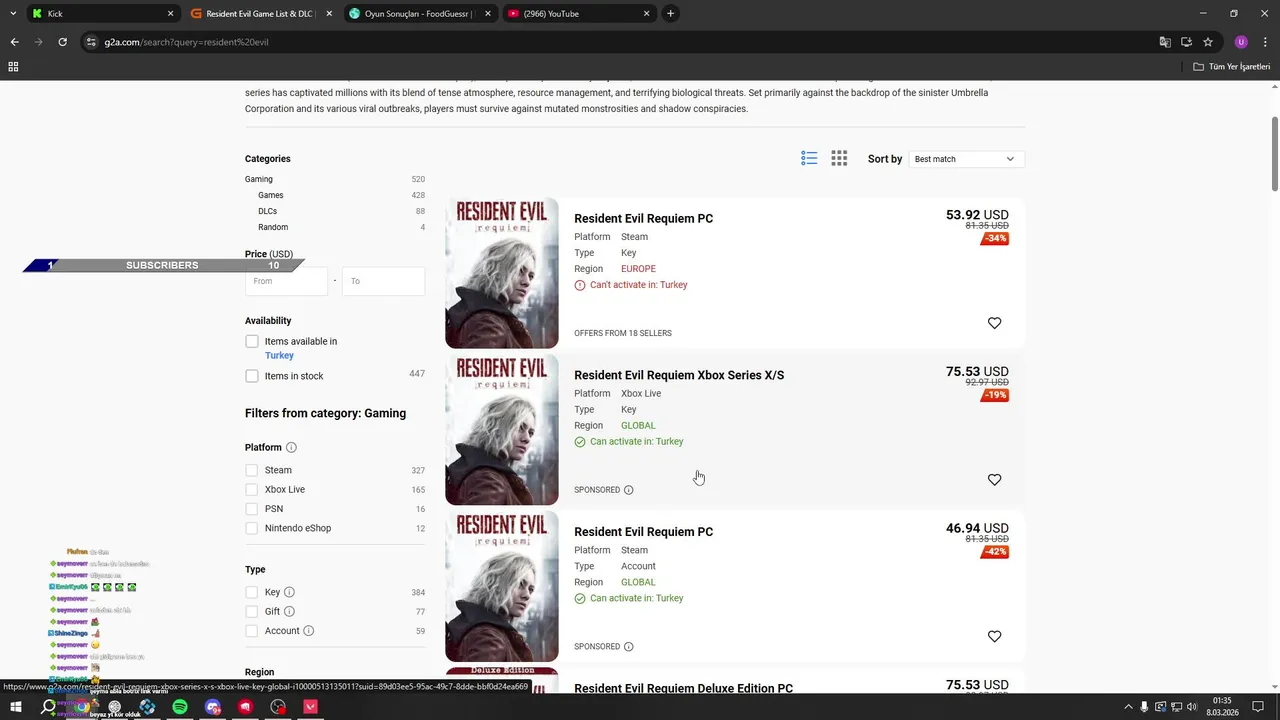This screenshot has width=1280, height=720.
Task: Open the Google Translate page icon
Action: [x=1165, y=42]
